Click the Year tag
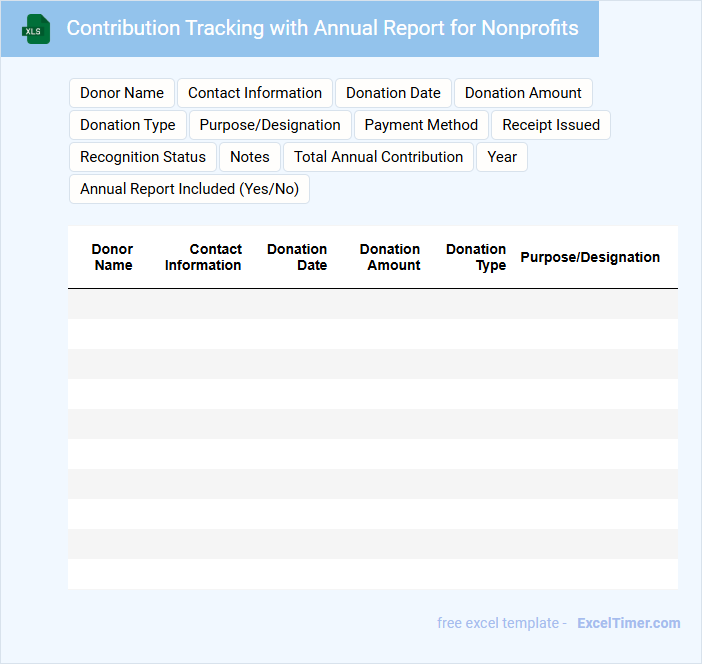Viewport: 702px width, 664px height. pyautogui.click(x=502, y=157)
